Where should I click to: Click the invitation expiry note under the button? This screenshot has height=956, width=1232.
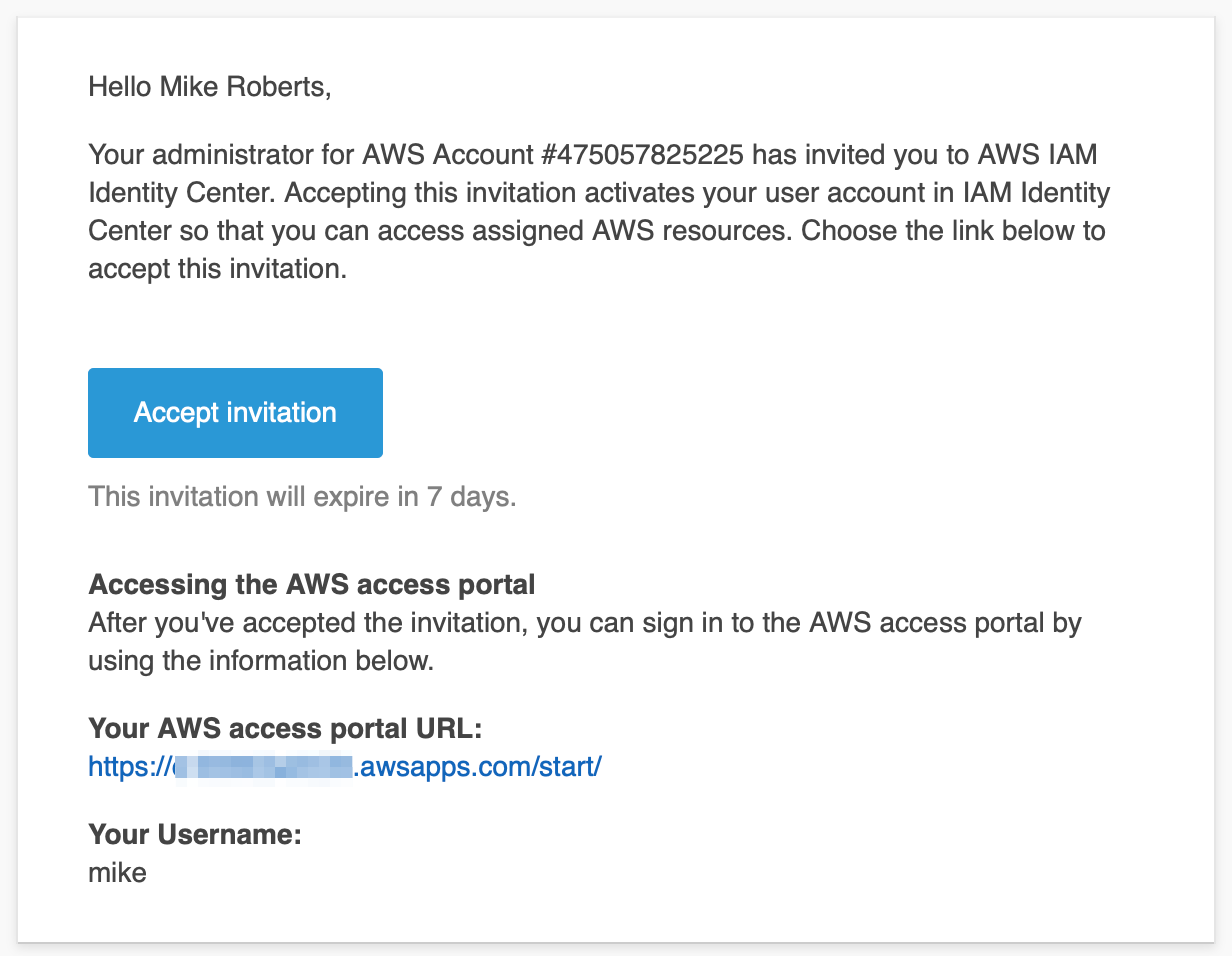click(x=302, y=496)
